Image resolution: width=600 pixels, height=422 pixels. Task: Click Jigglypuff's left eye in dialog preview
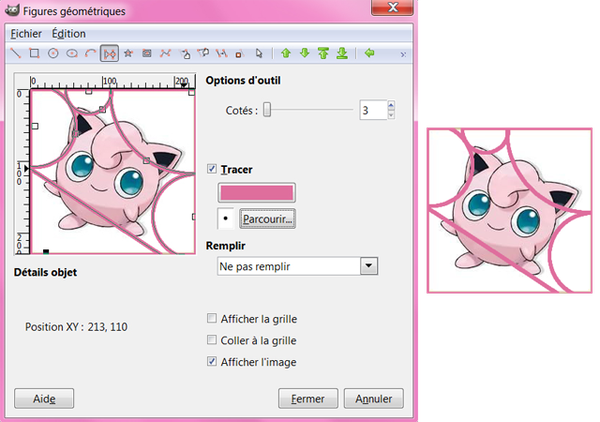click(x=81, y=166)
